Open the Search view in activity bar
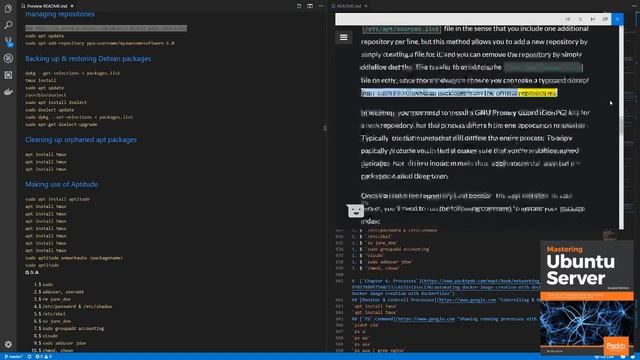Screen dimensions: 640x360 coord(8,25)
